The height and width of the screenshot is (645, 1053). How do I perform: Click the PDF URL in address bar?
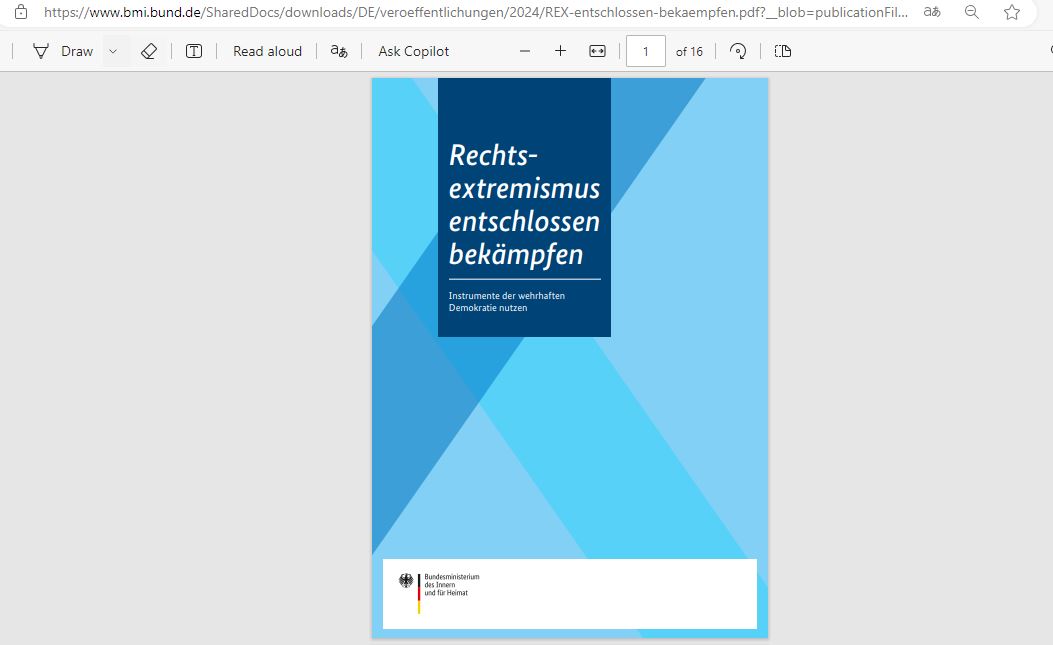(475, 12)
